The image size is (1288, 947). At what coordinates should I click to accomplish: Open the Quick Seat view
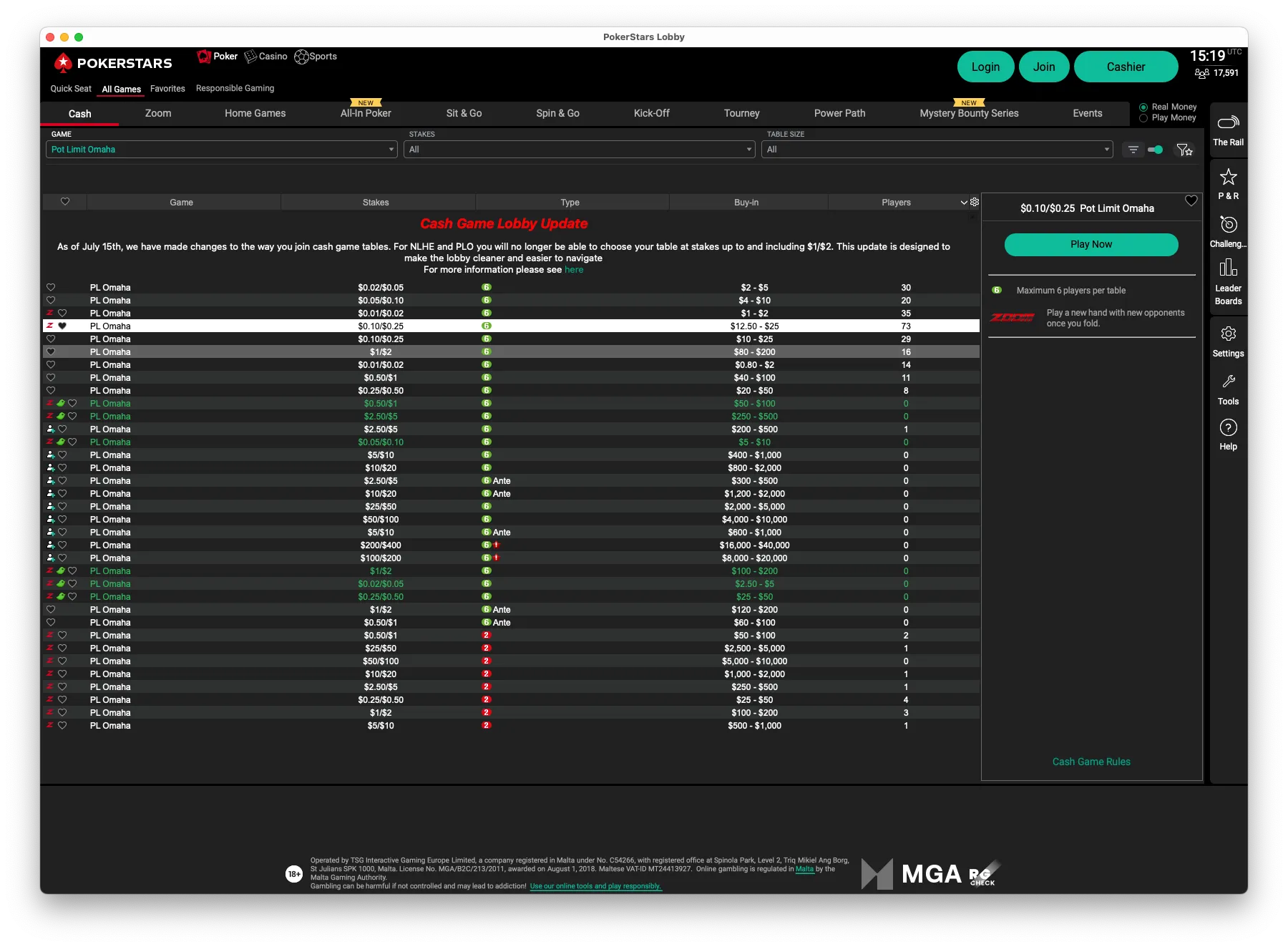coord(71,89)
